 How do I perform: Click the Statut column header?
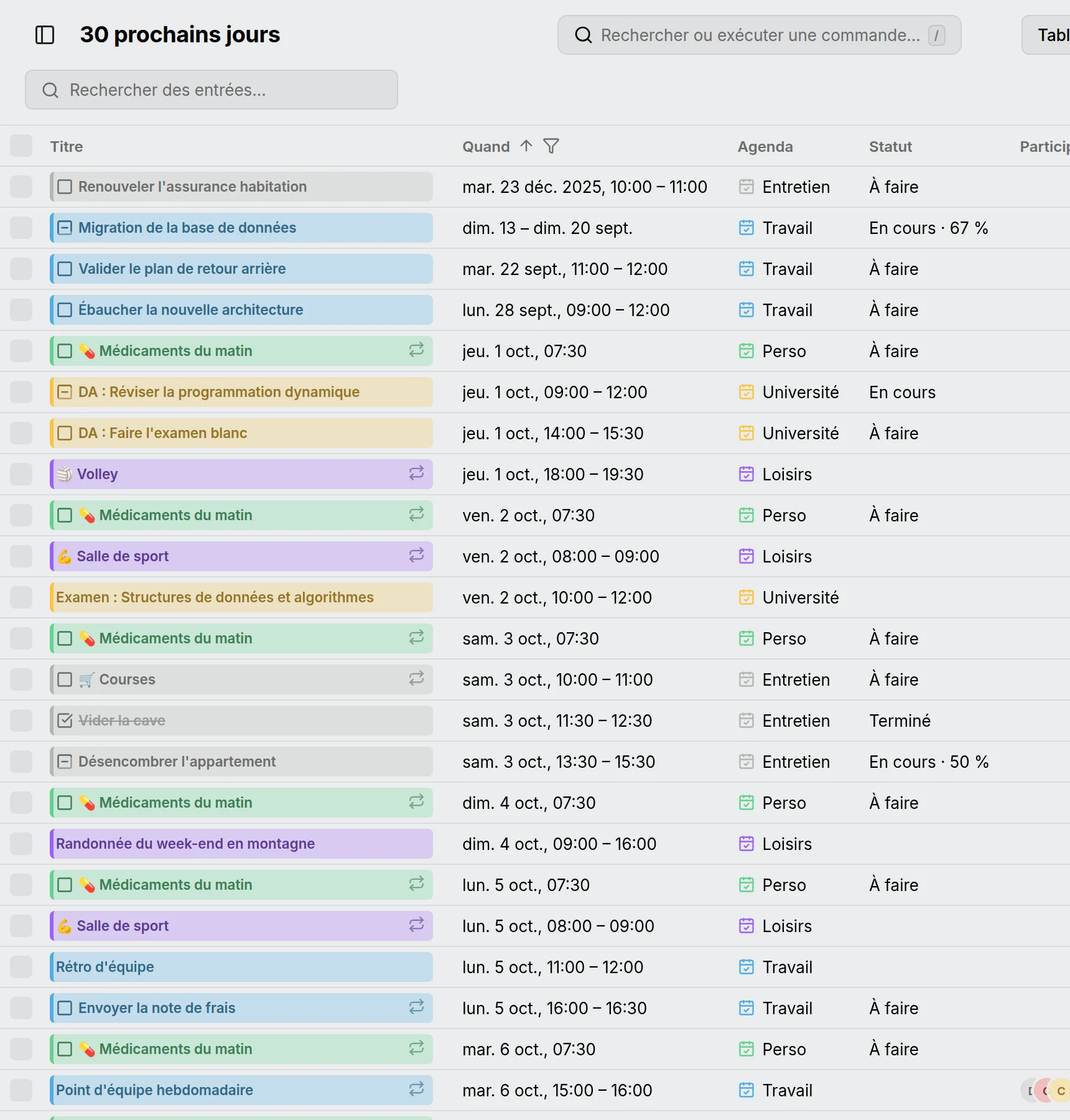890,147
